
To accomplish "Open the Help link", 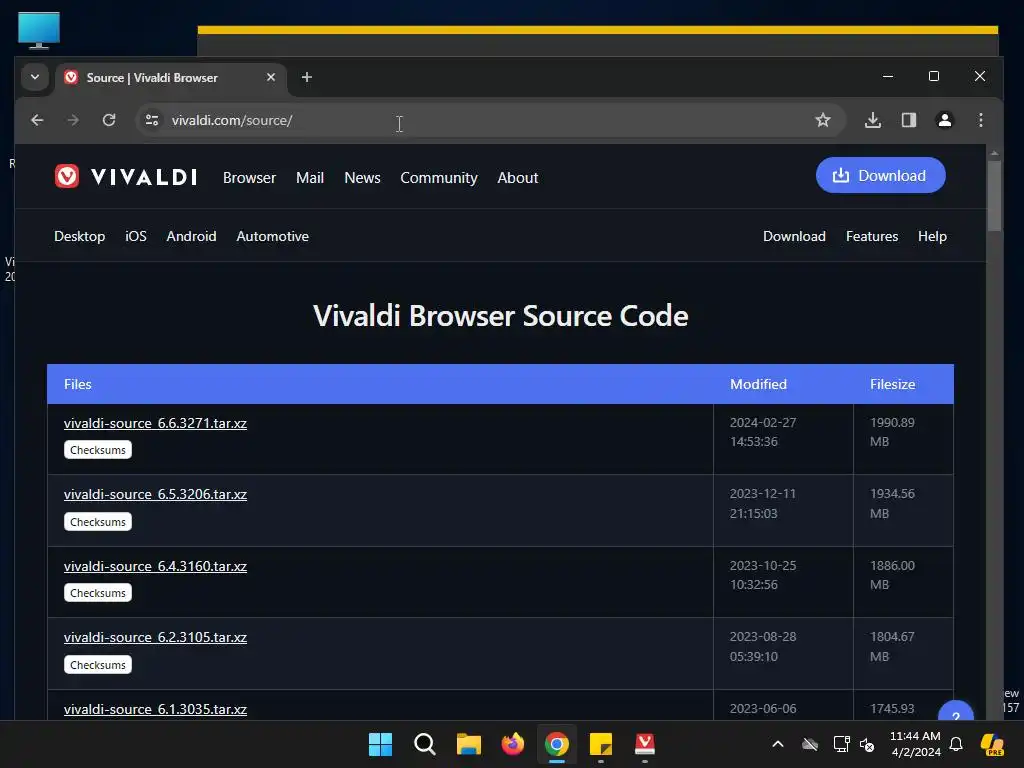I will (932, 236).
